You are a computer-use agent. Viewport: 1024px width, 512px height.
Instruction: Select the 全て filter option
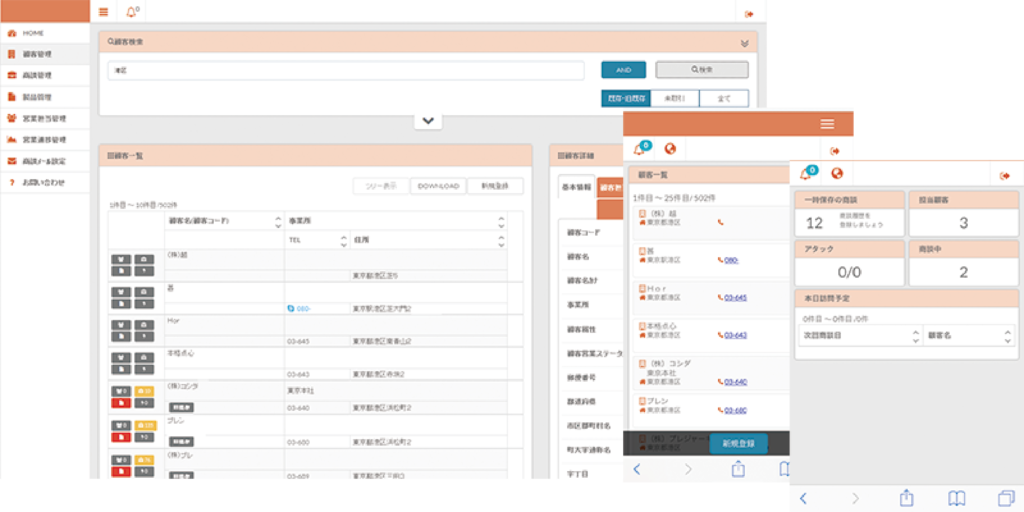(724, 98)
